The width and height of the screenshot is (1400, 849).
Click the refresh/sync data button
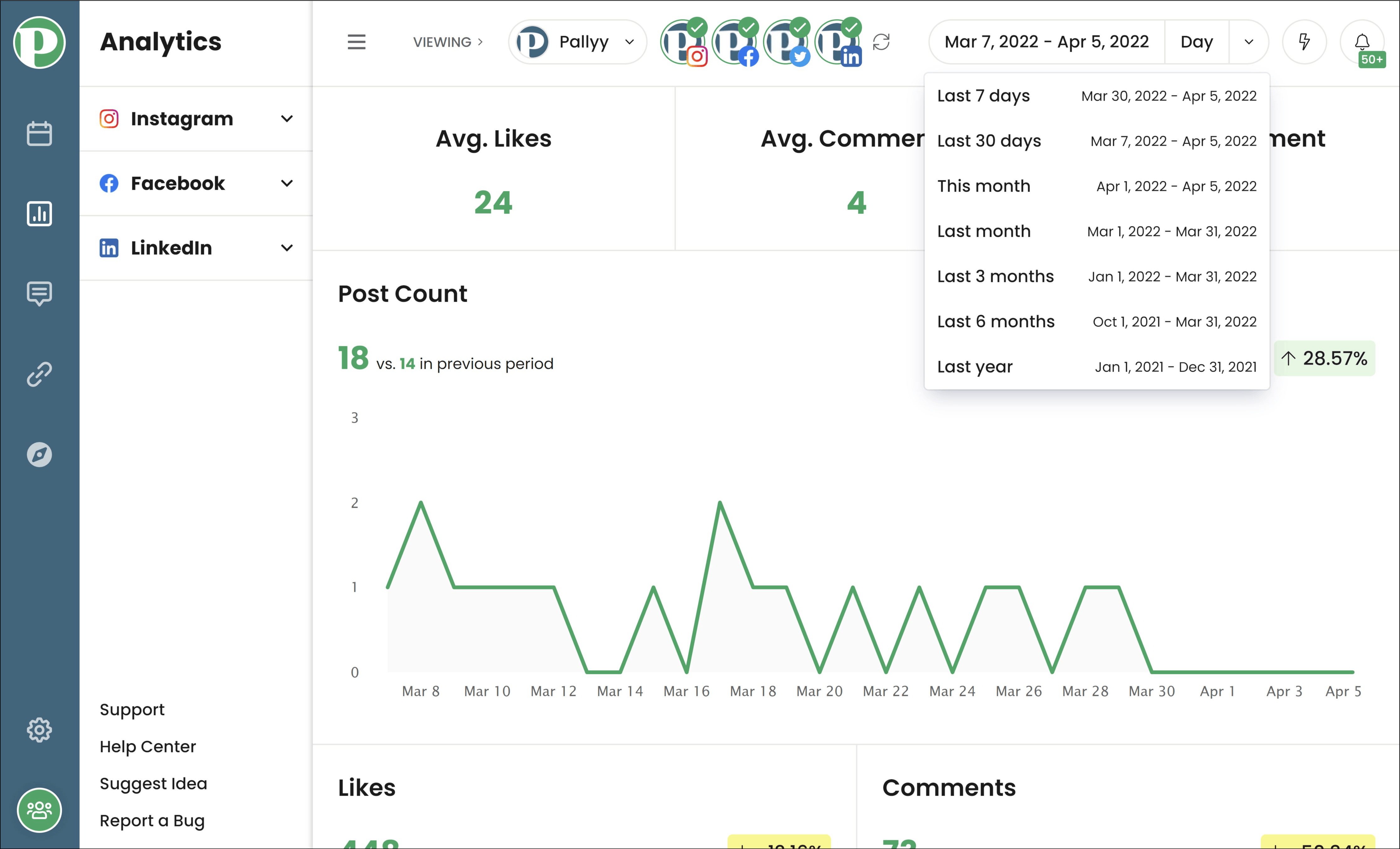(x=882, y=42)
